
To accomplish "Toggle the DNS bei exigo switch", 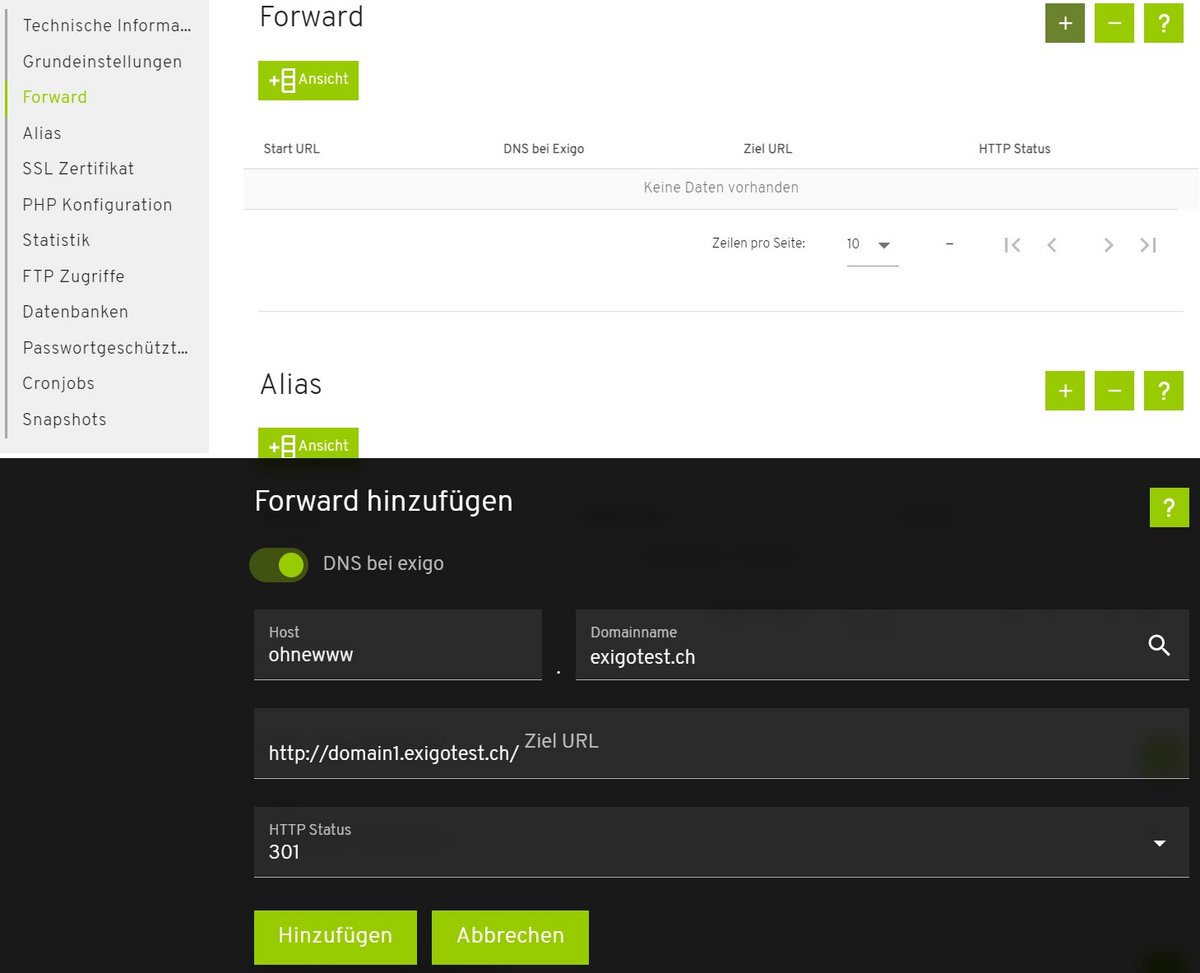I will tap(279, 564).
